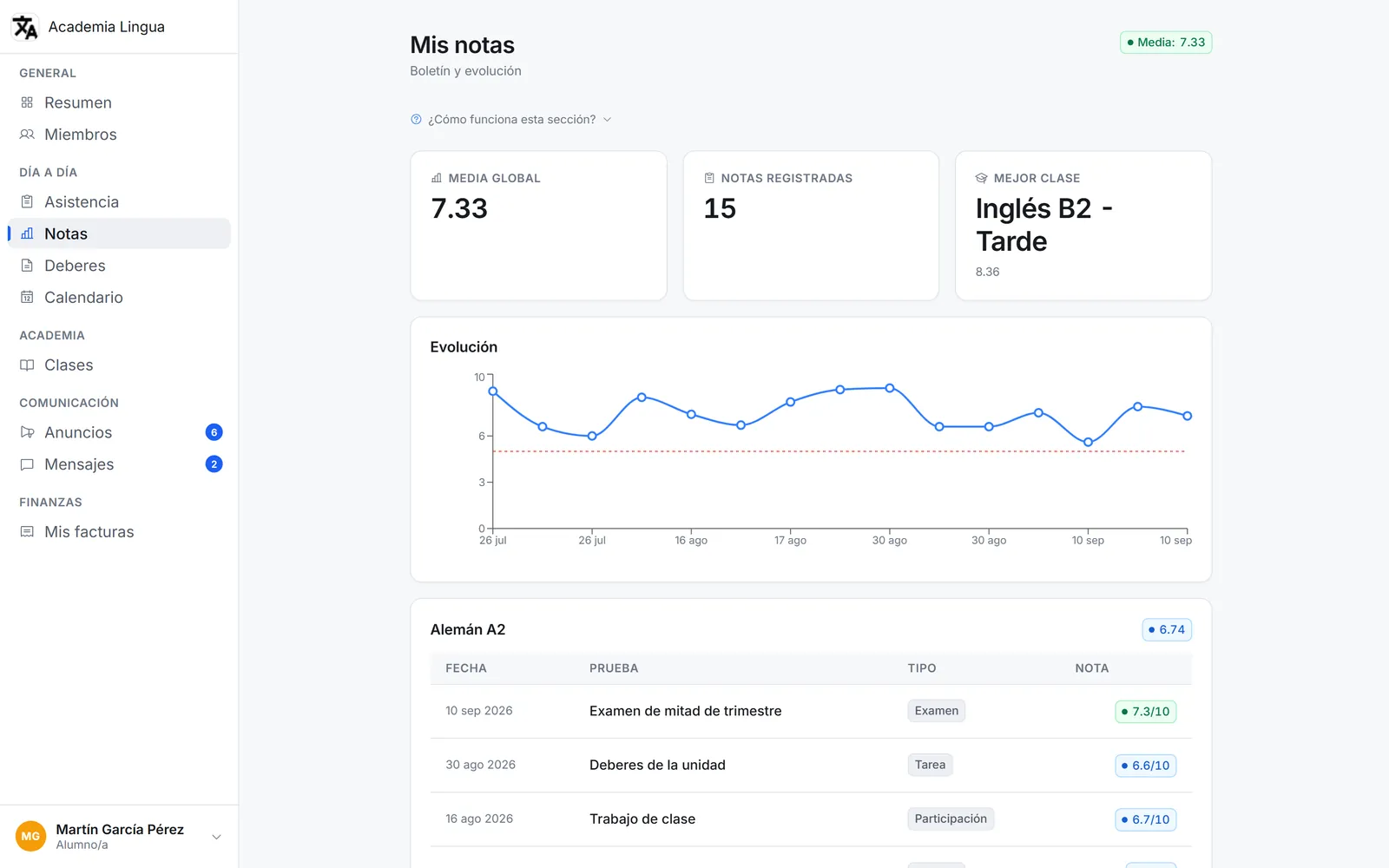Image resolution: width=1389 pixels, height=868 pixels.
Task: Click the Anuncios badge showing 6
Action: click(x=214, y=432)
